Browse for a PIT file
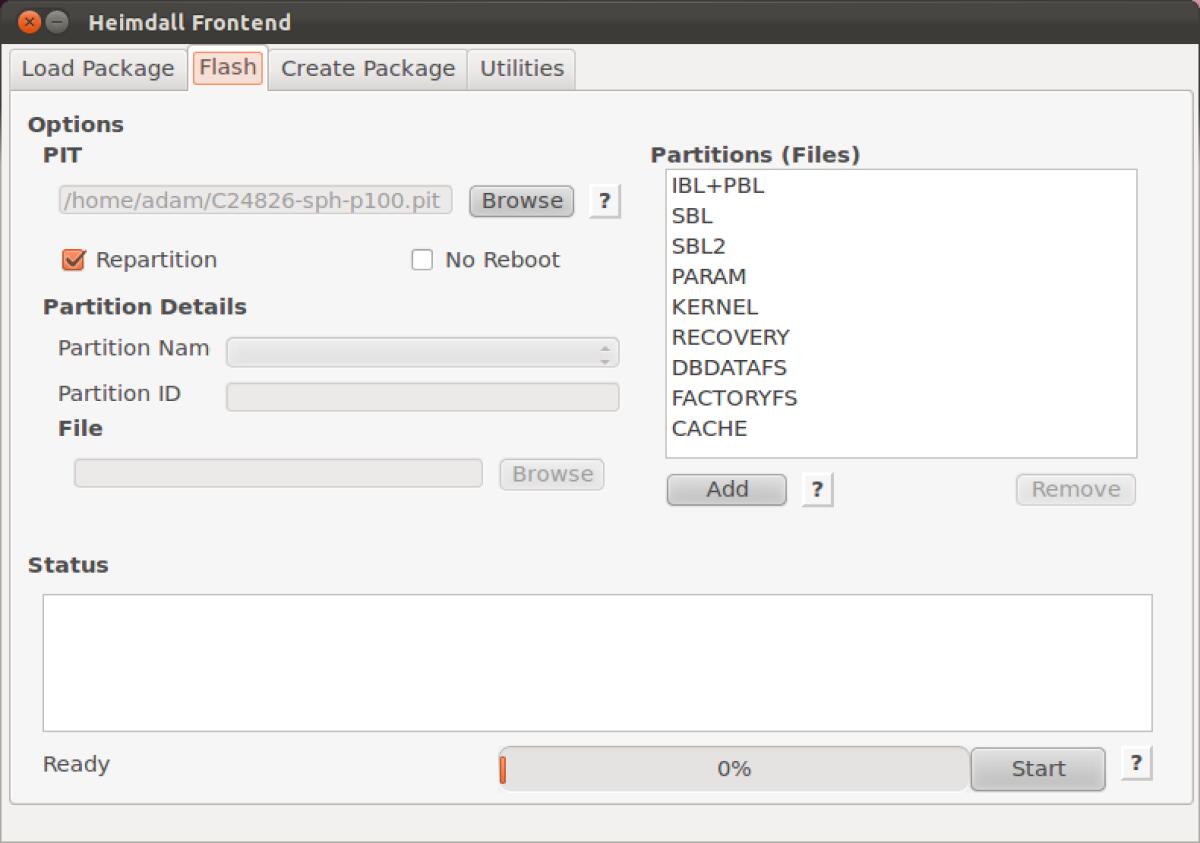 520,201
